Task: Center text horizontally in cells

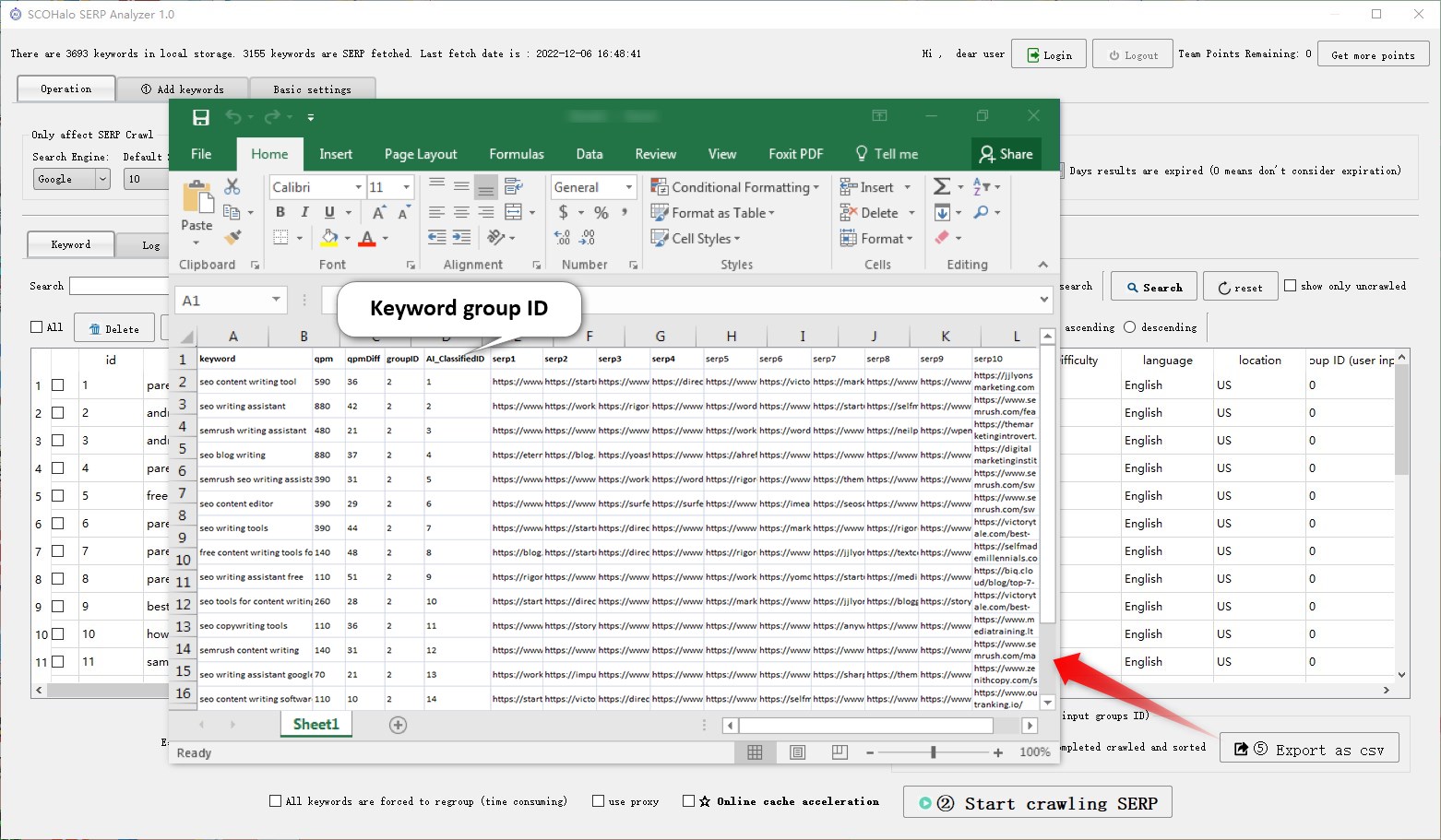Action: 461,212
